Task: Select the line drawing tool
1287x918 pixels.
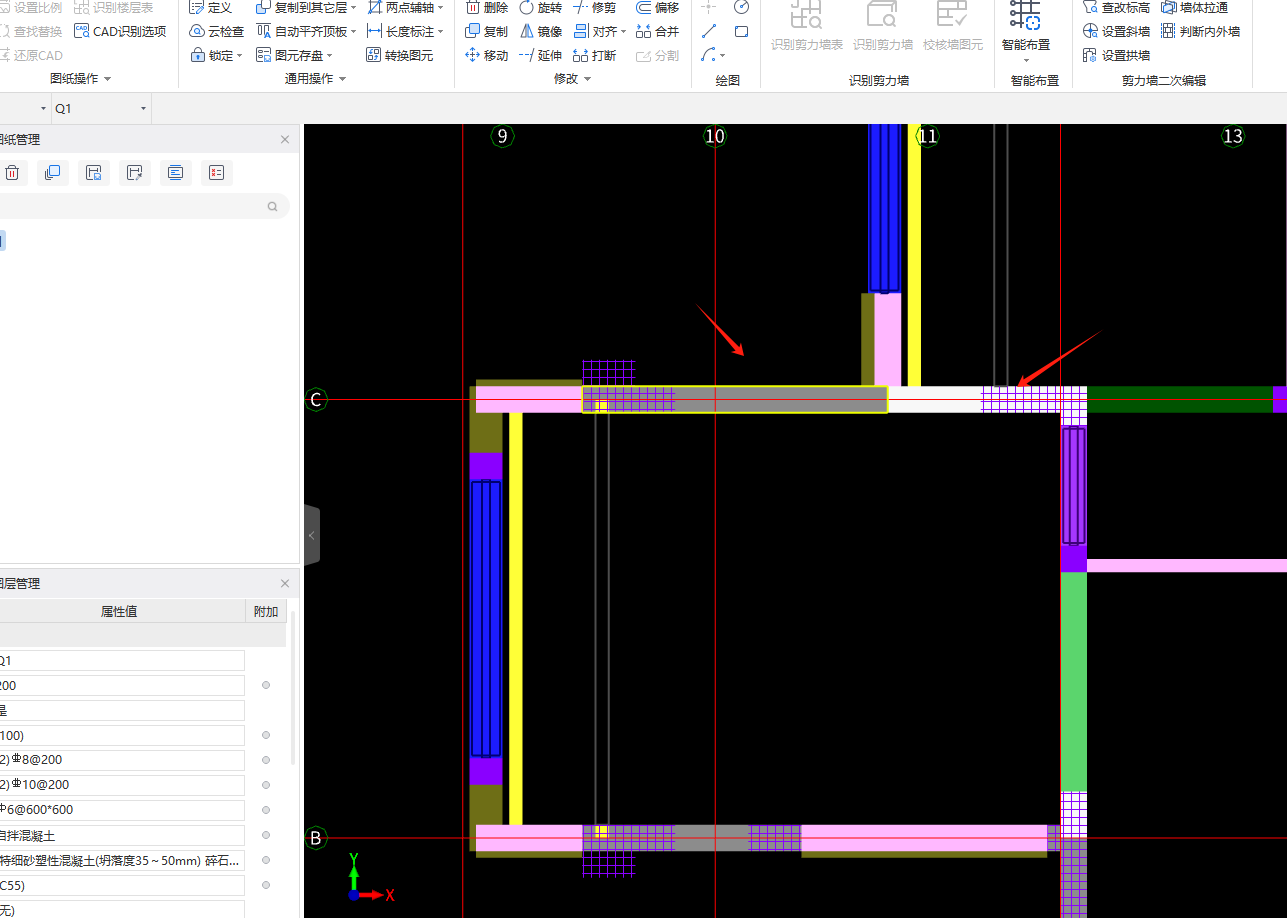Action: (709, 31)
